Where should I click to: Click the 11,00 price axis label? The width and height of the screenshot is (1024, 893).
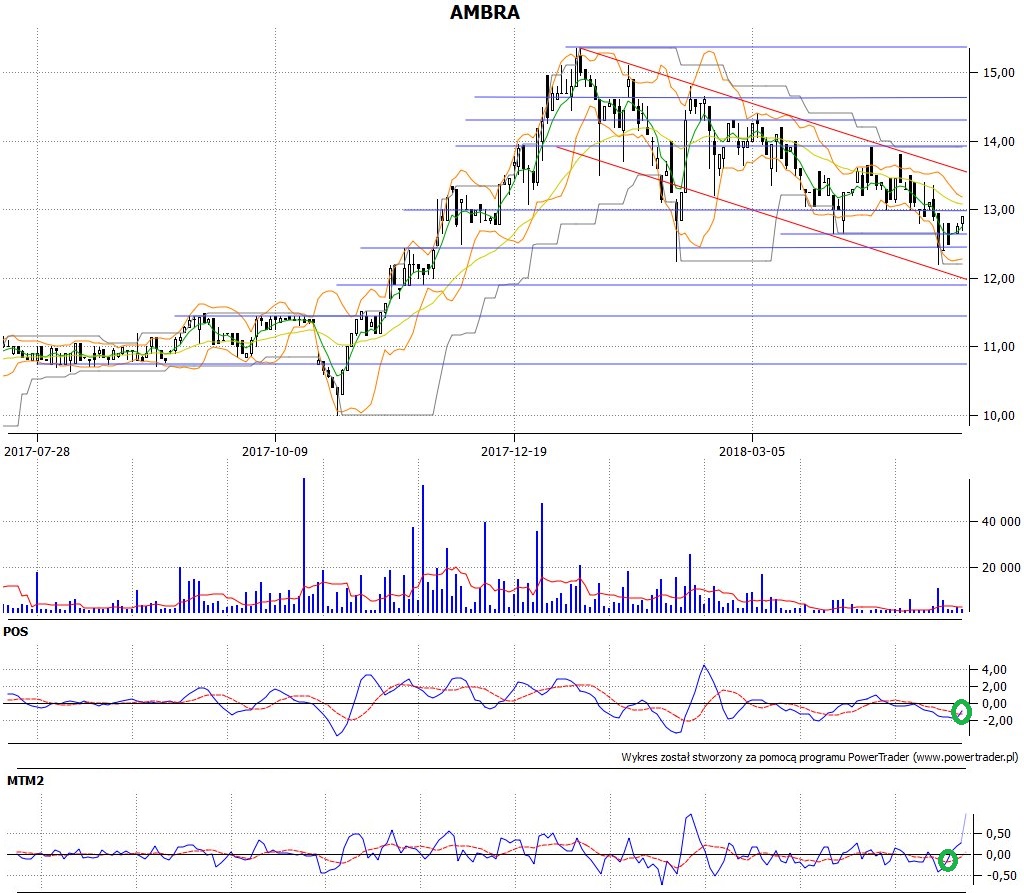[x=999, y=347]
